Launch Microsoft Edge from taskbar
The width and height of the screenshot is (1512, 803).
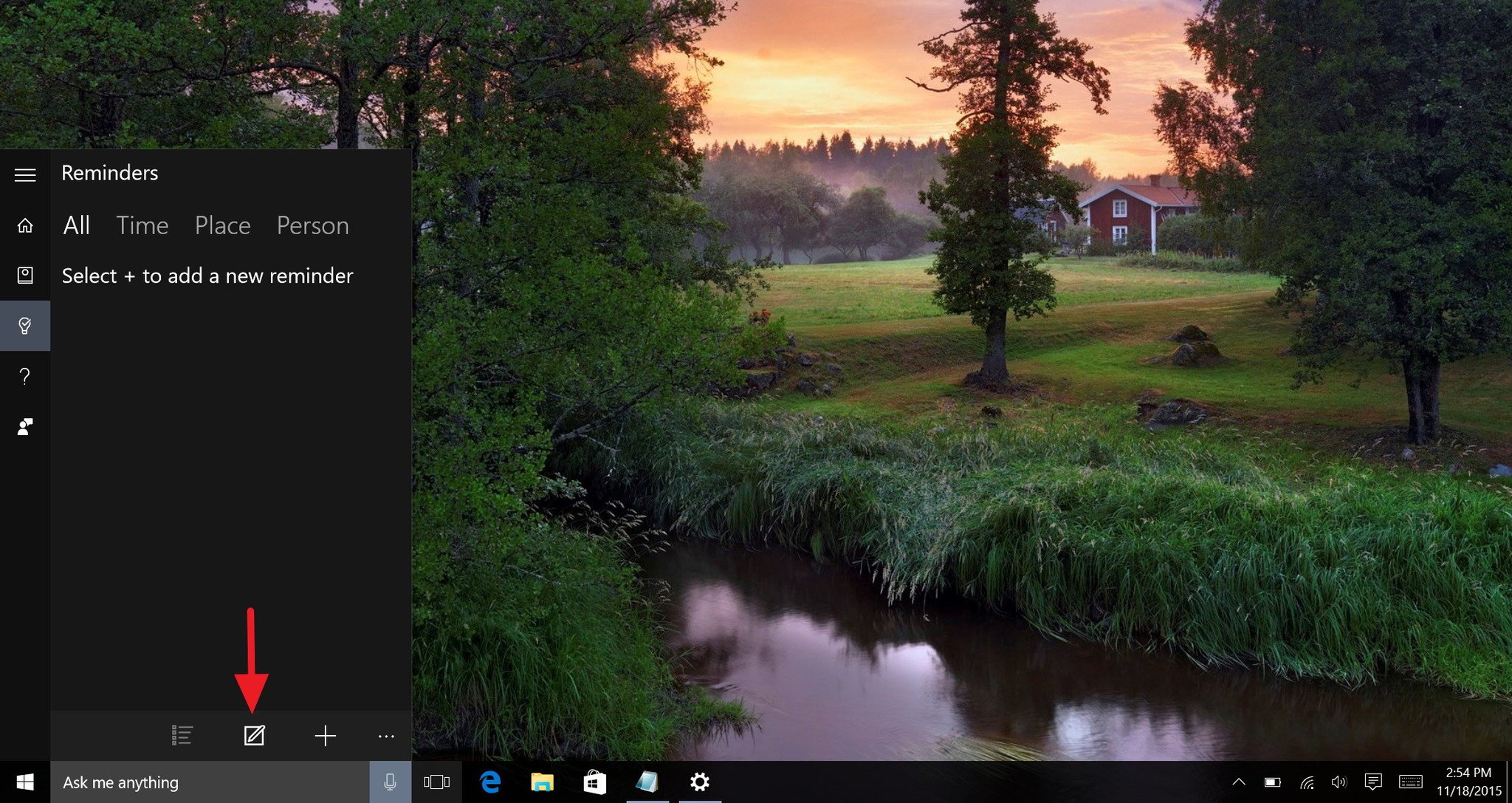pyautogui.click(x=490, y=782)
